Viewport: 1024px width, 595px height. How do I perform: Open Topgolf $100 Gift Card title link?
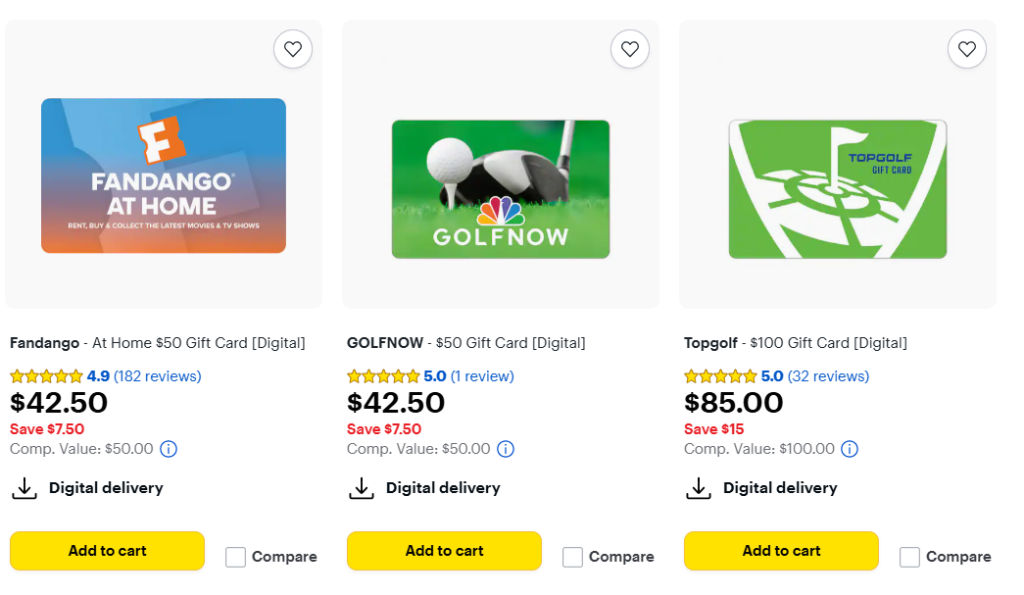[x=795, y=343]
